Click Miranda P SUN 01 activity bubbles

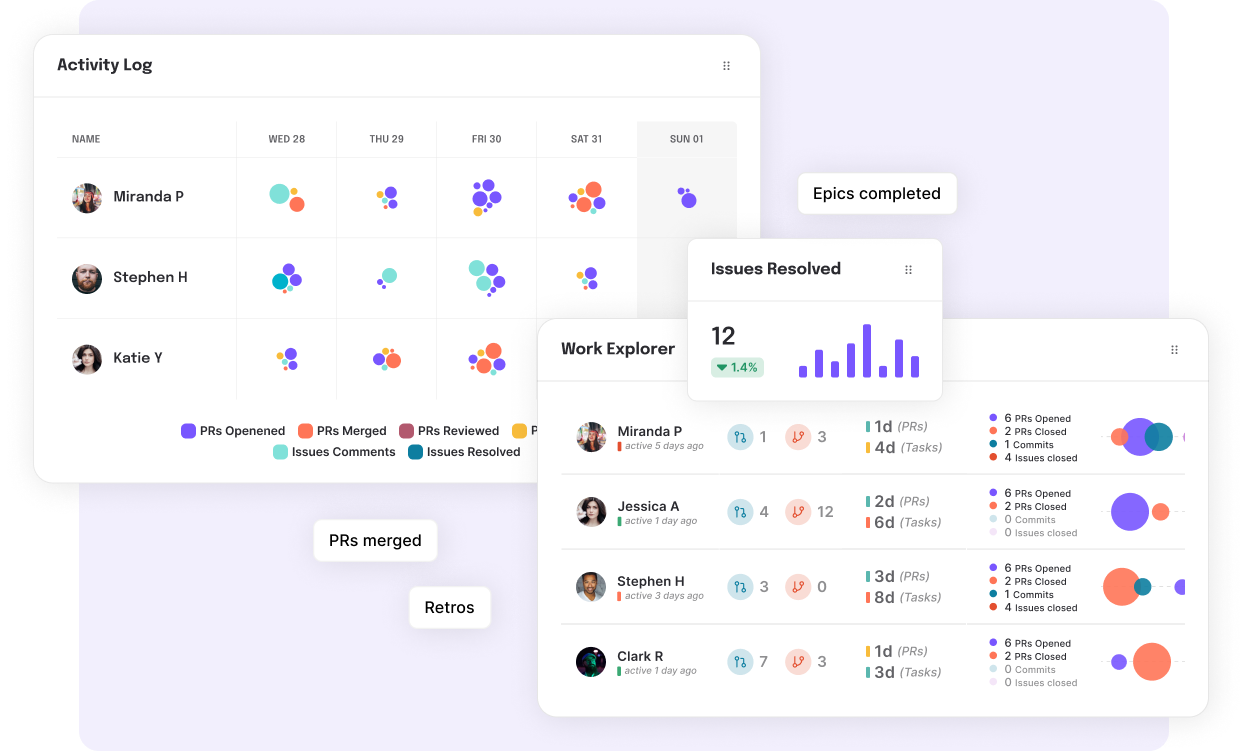pyautogui.click(x=686, y=197)
